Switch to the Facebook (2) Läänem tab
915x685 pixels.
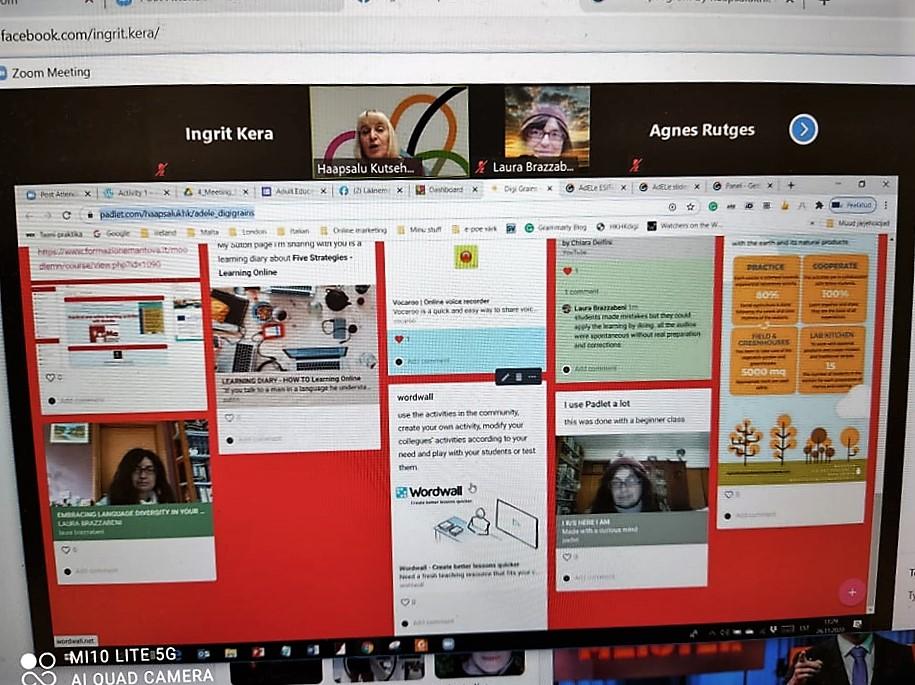[x=370, y=191]
